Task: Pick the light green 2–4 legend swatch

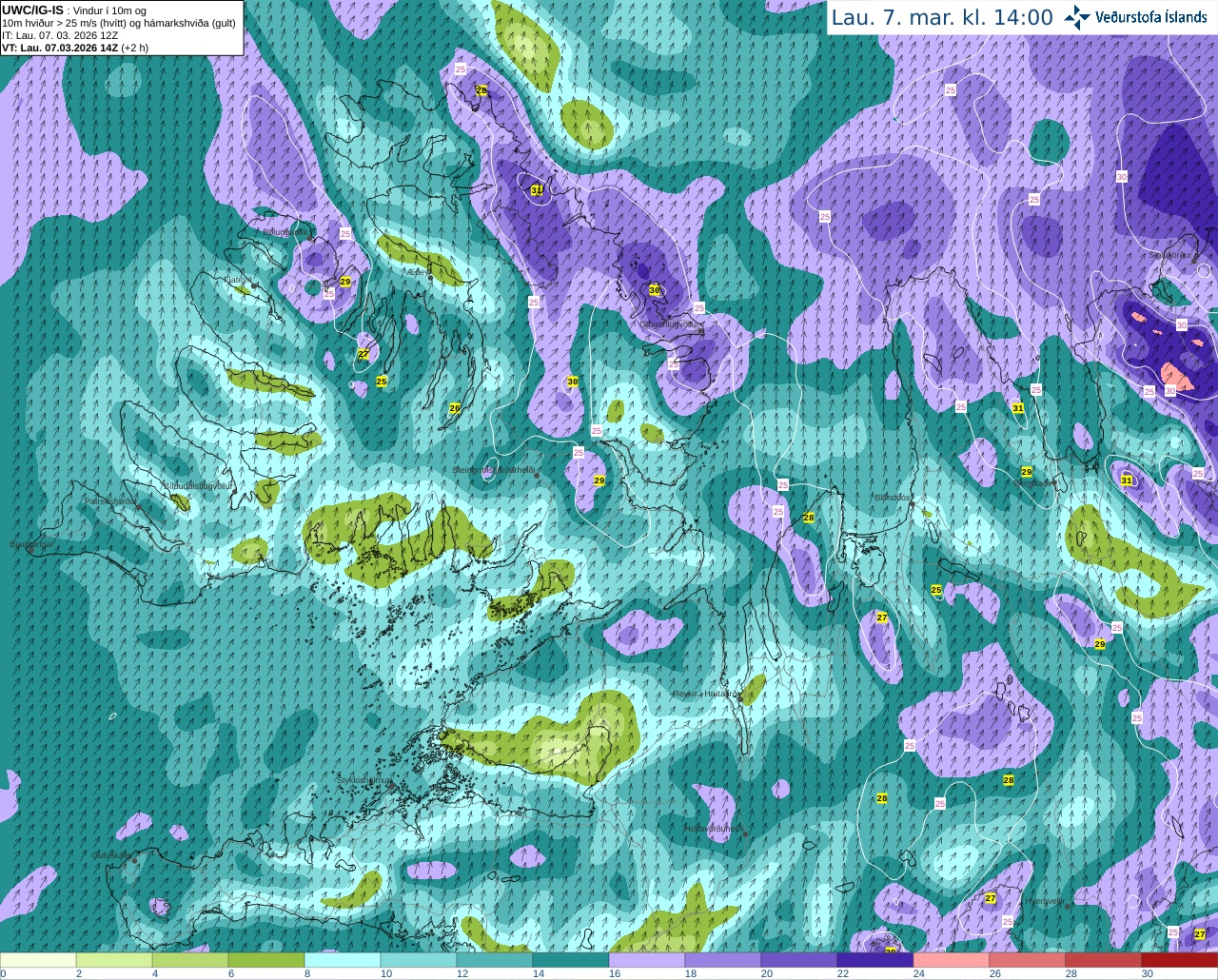Action: click(x=114, y=960)
